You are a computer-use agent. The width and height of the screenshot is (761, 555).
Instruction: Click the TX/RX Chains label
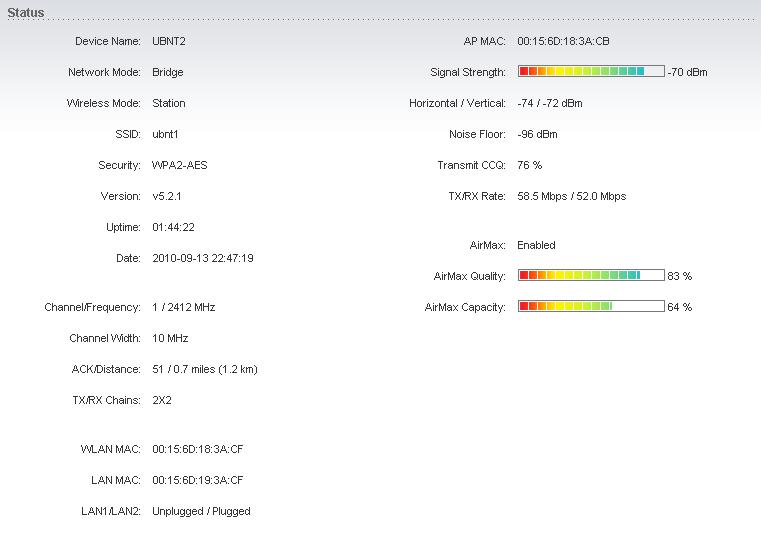pyautogui.click(x=106, y=401)
